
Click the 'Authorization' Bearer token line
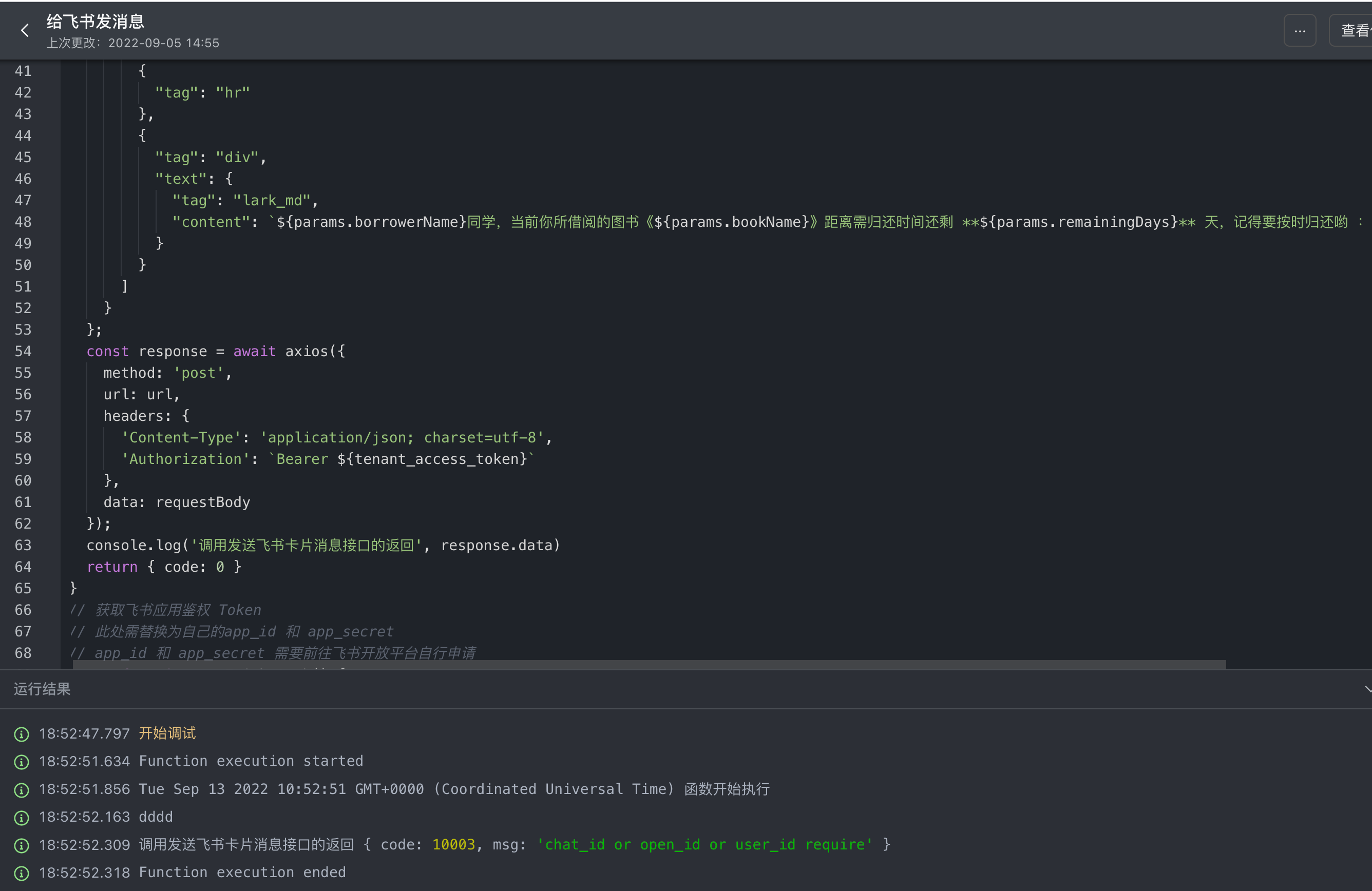pyautogui.click(x=328, y=459)
